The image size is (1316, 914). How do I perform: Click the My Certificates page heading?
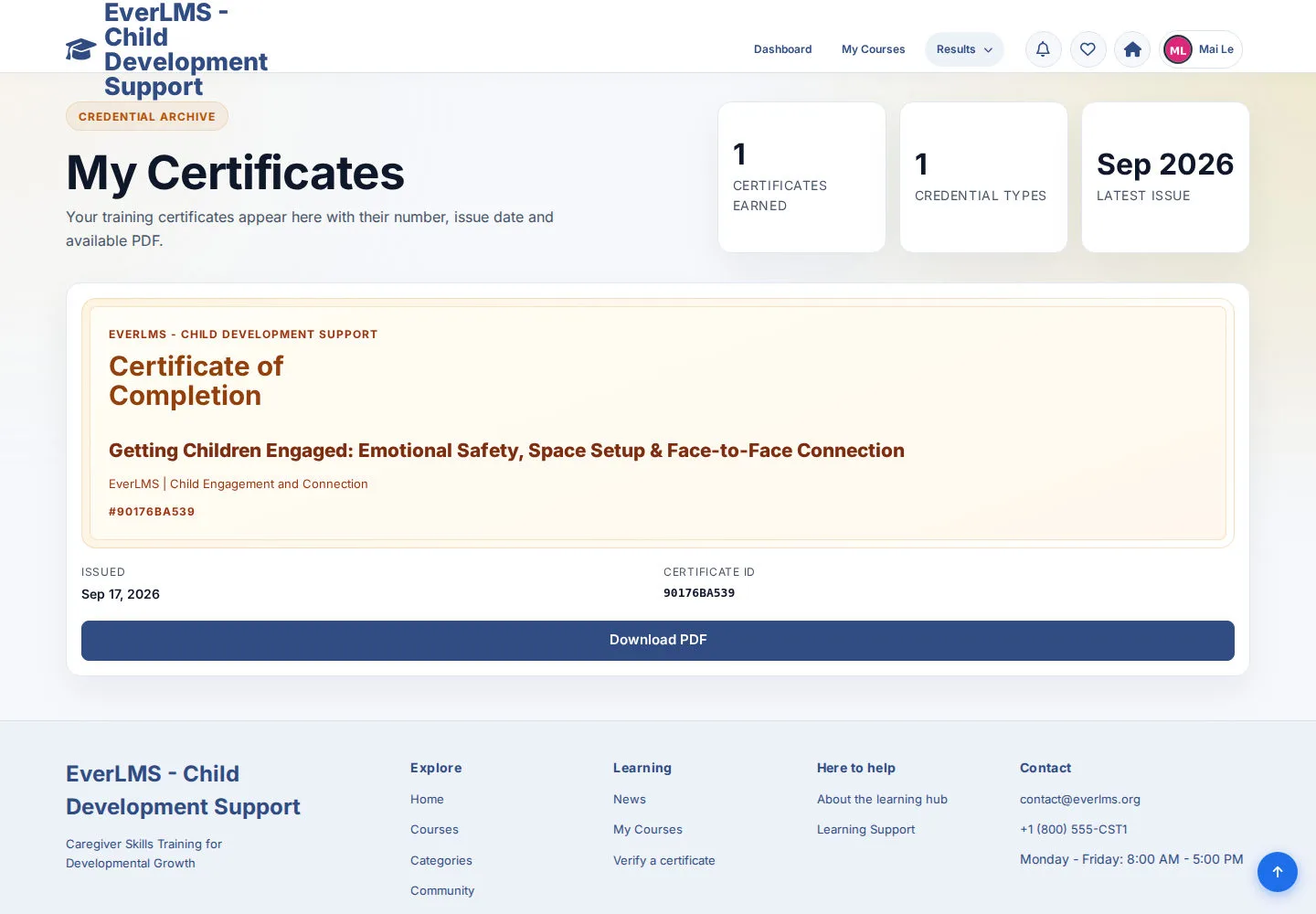tap(235, 173)
